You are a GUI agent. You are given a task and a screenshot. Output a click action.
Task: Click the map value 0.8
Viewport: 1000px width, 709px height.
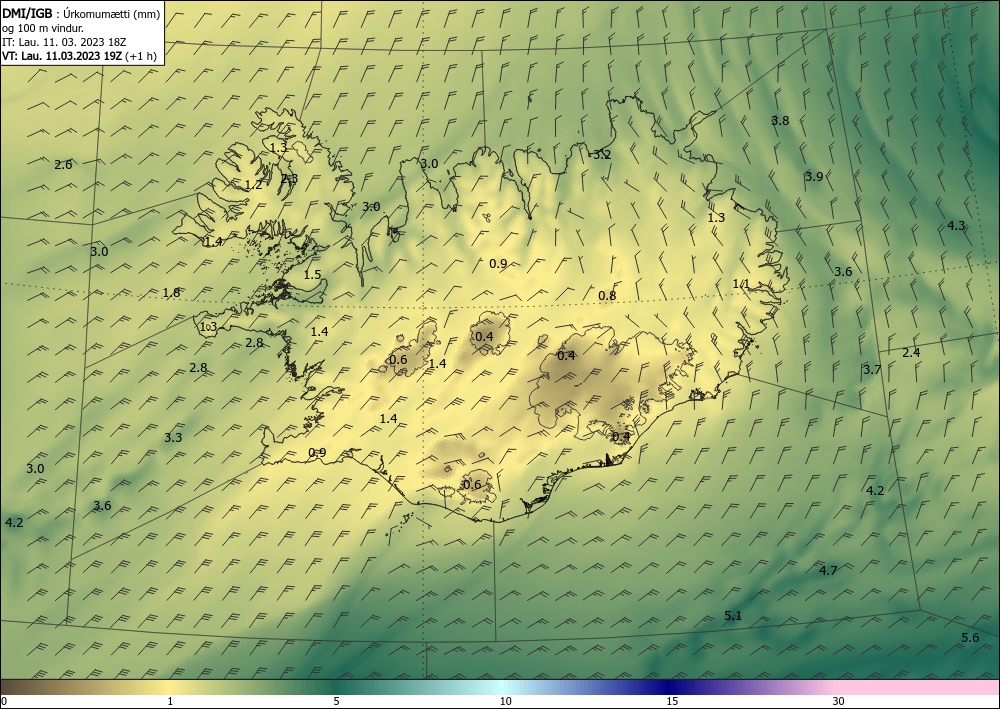pyautogui.click(x=607, y=295)
